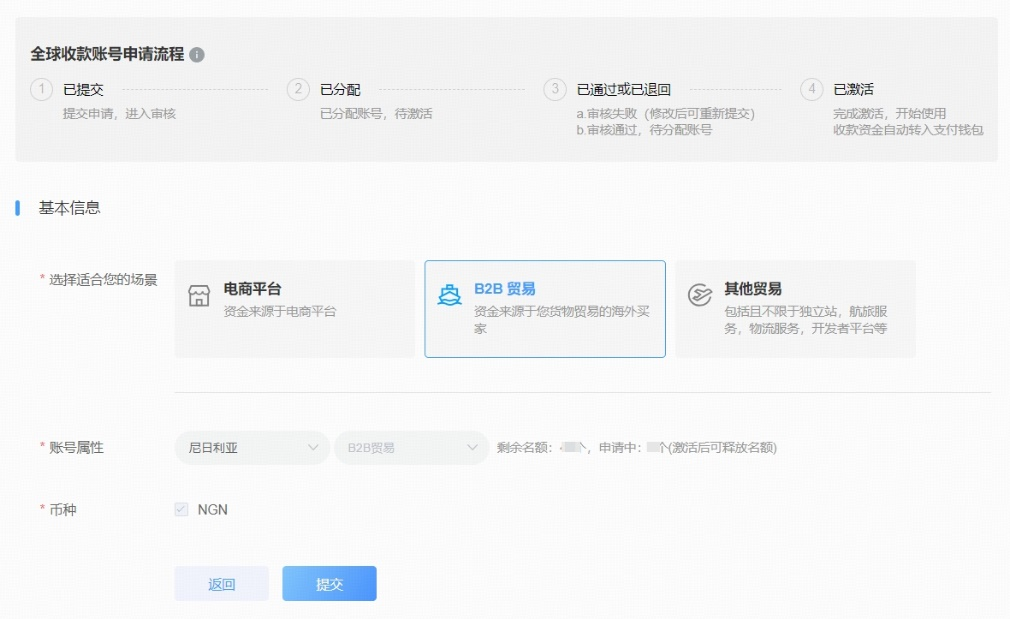Click the NGN currency label

coord(213,510)
